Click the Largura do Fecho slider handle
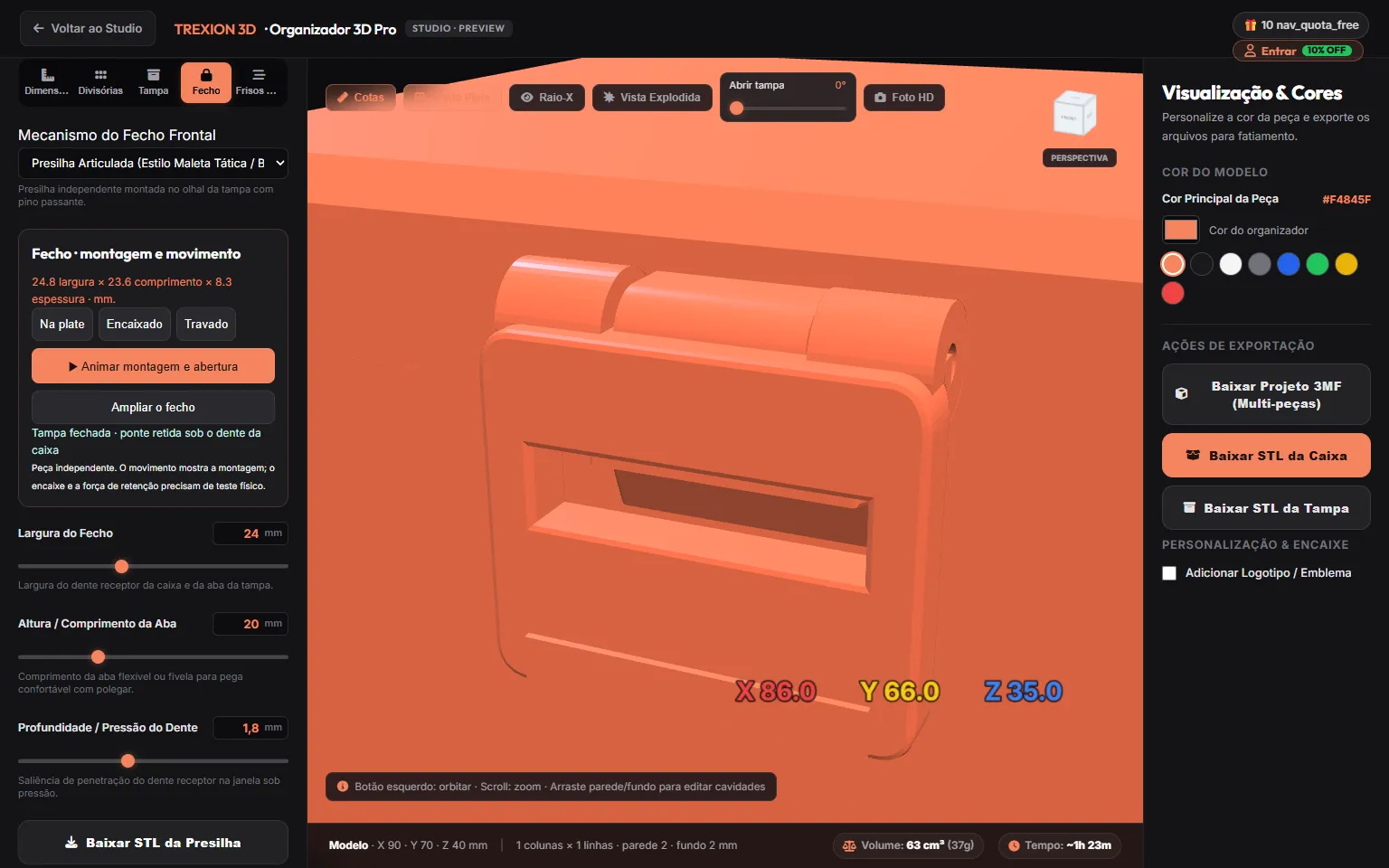 tap(122, 566)
